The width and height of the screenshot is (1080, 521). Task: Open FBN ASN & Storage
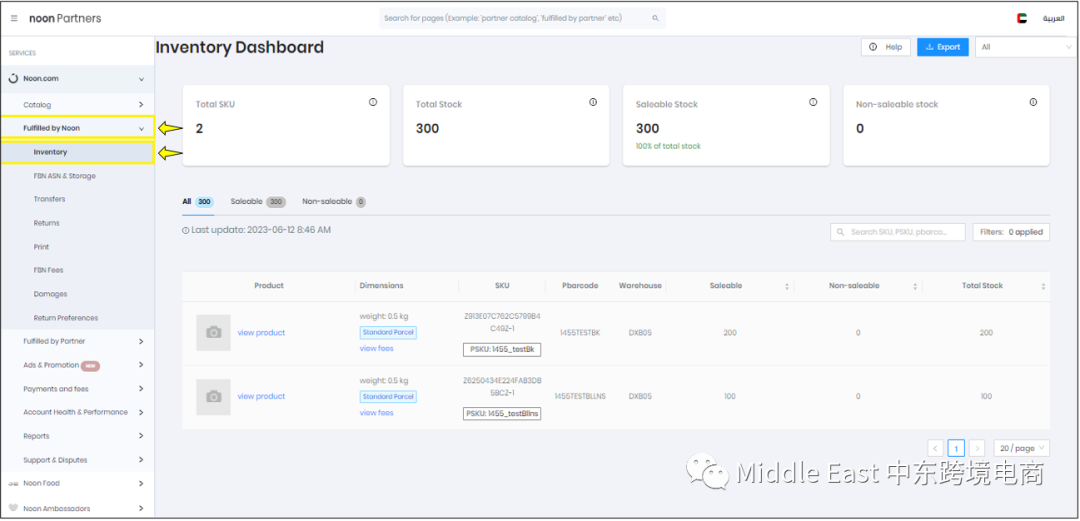point(65,176)
